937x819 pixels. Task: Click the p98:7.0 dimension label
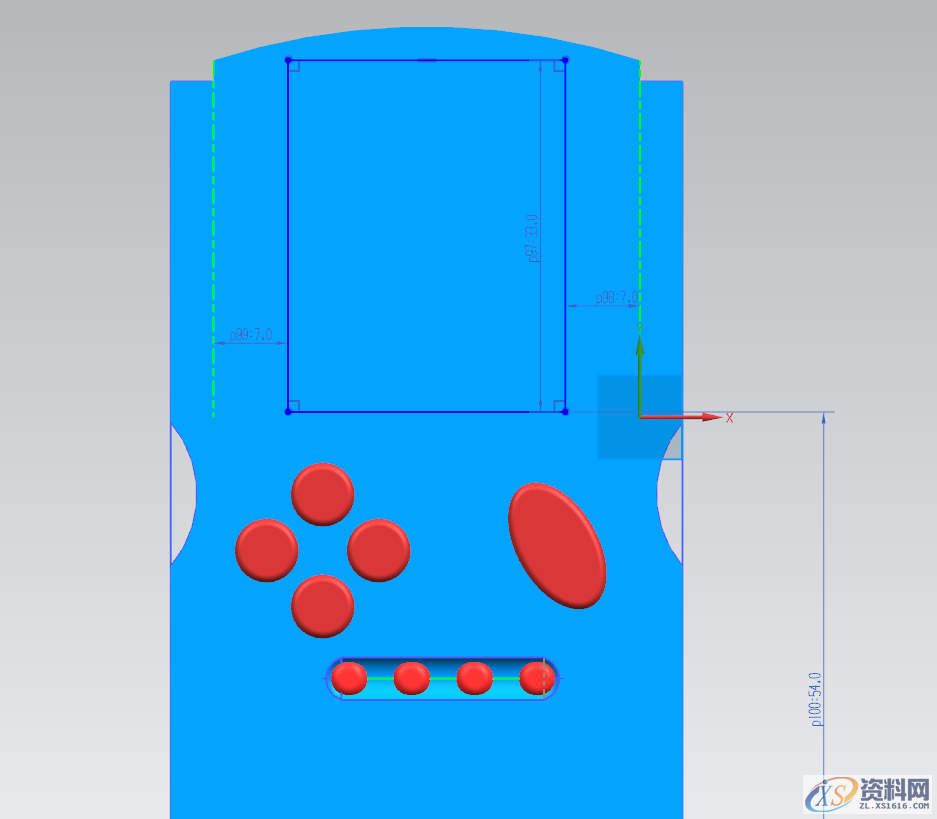coord(616,298)
